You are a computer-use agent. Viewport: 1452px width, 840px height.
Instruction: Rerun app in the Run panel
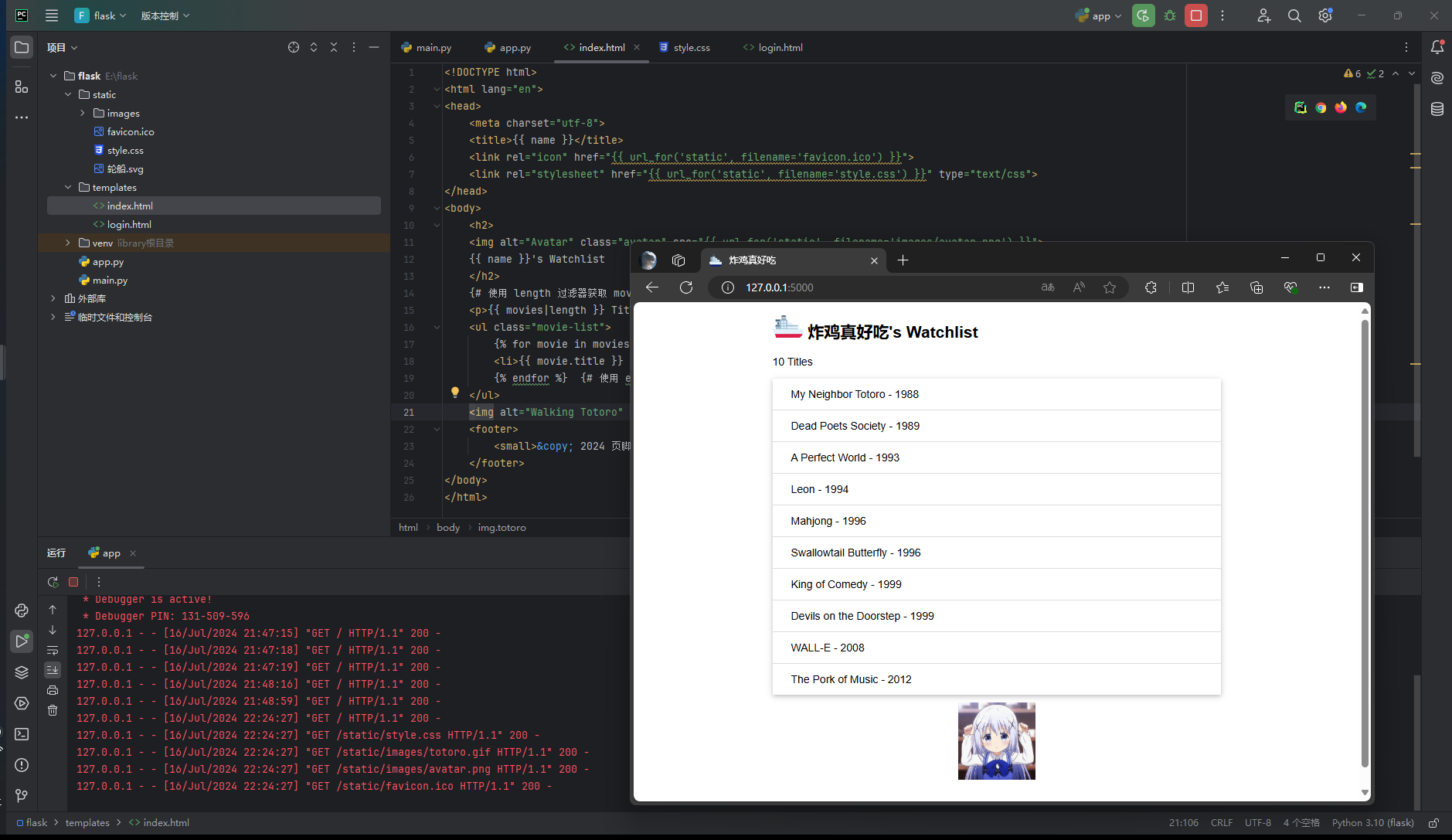tap(53, 582)
